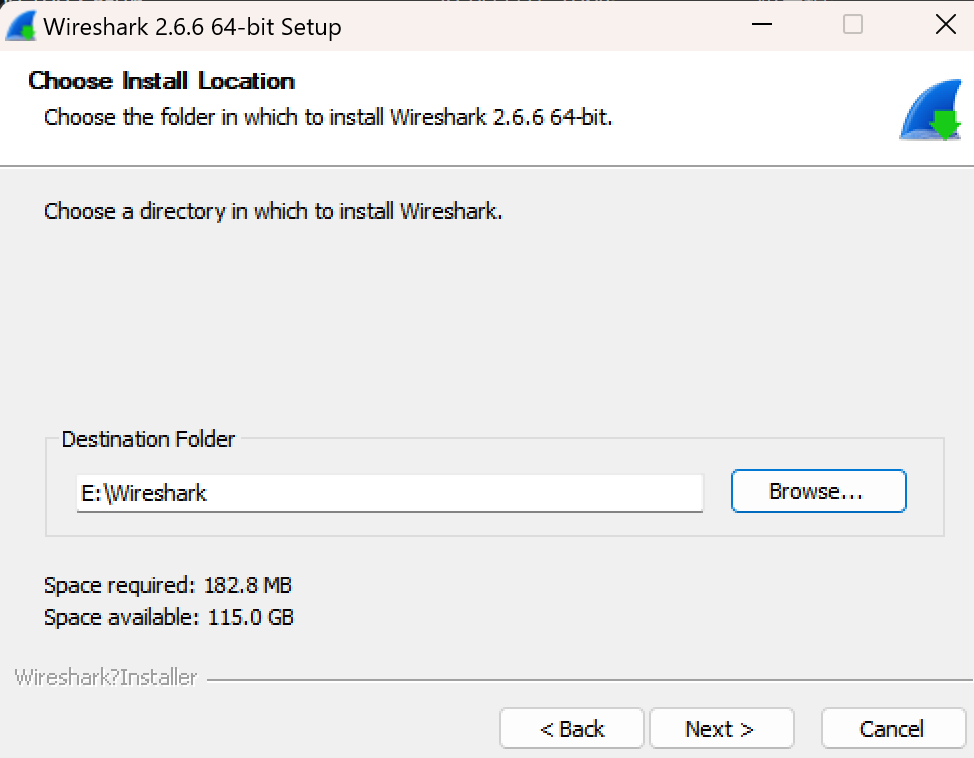974x758 pixels.
Task: Click the "Choose the folder in which" subtitle
Action: click(x=328, y=117)
